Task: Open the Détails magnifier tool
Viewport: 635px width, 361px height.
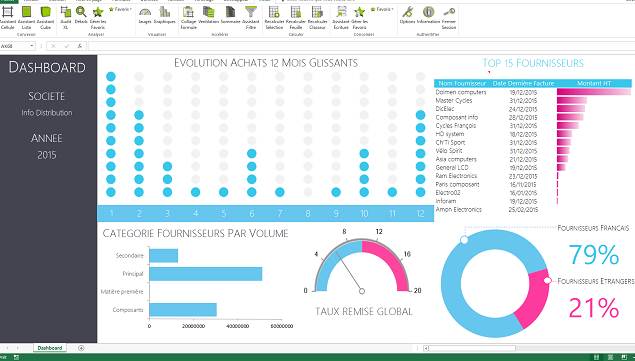Action: pos(81,15)
